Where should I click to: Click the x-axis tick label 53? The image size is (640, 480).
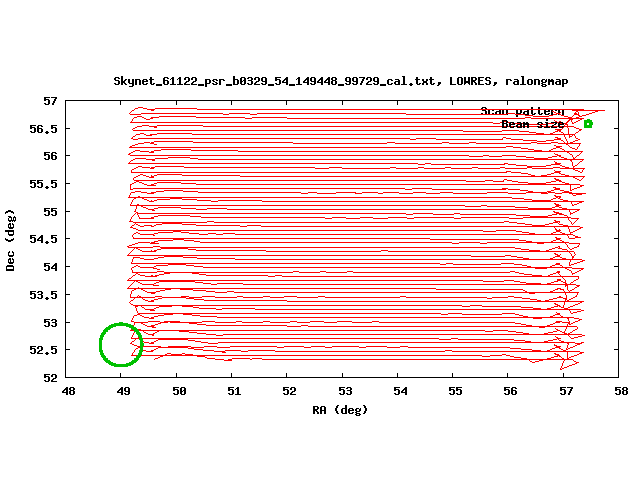[345, 391]
